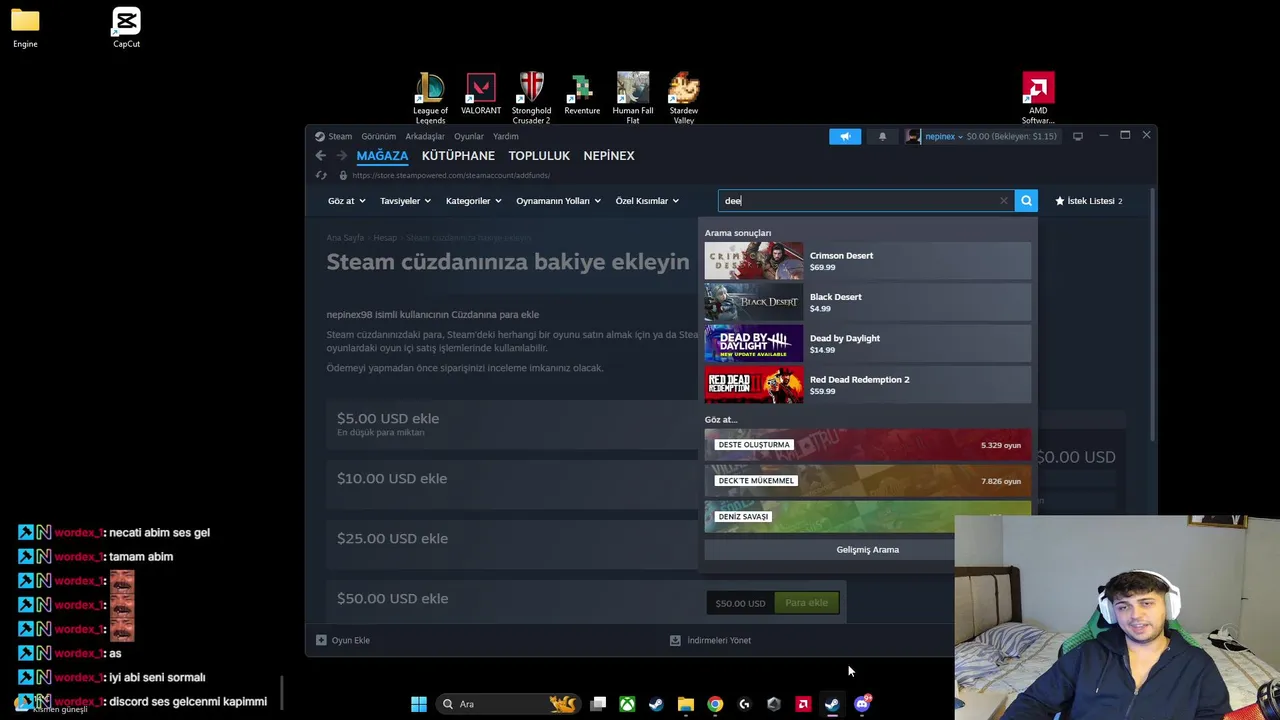Open the Human Fall Flat desktop icon
Image resolution: width=1280 pixels, height=720 pixels.
(x=633, y=98)
